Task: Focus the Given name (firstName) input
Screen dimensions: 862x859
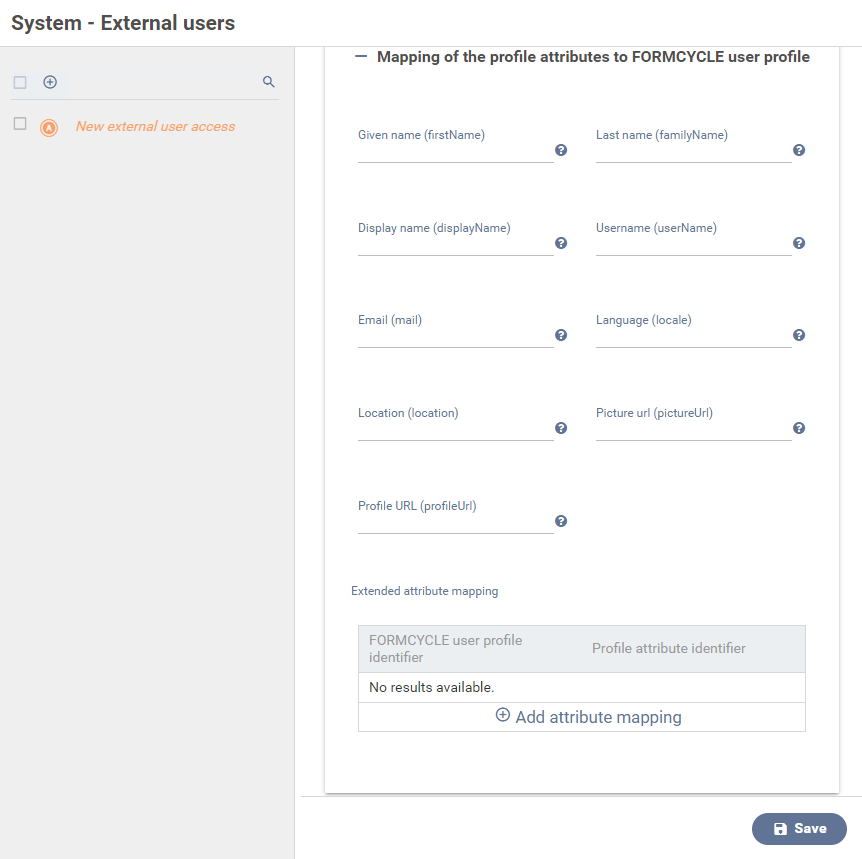Action: tap(455, 153)
